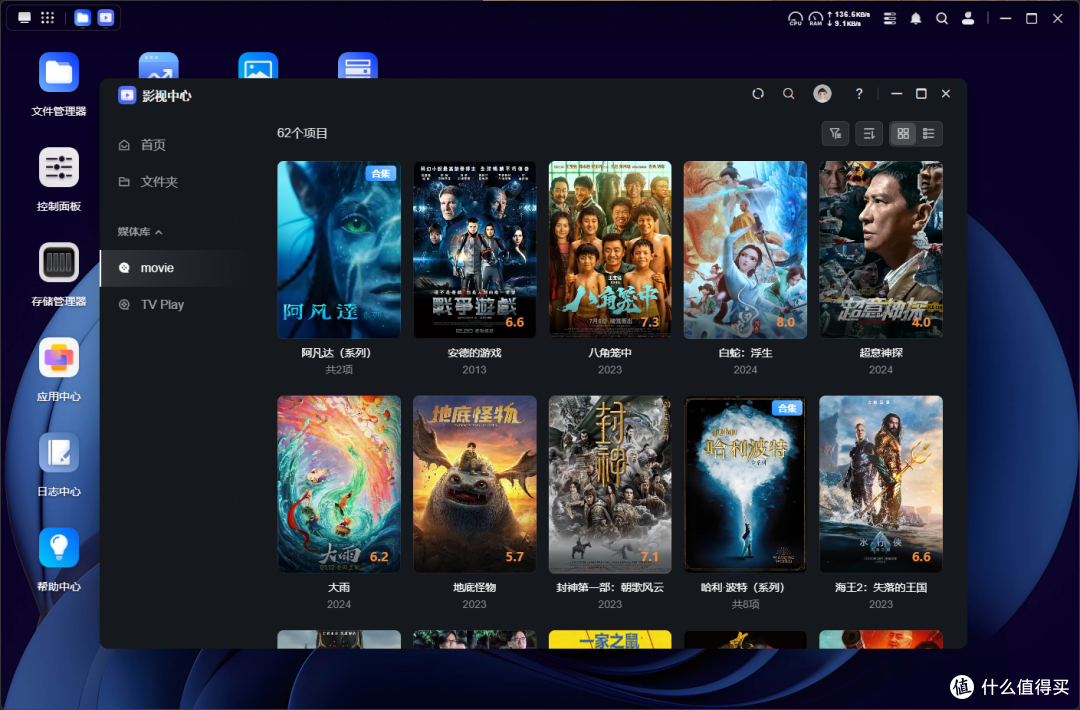1080x710 pixels.
Task: Open 地底怪物 poster
Action: click(x=475, y=484)
